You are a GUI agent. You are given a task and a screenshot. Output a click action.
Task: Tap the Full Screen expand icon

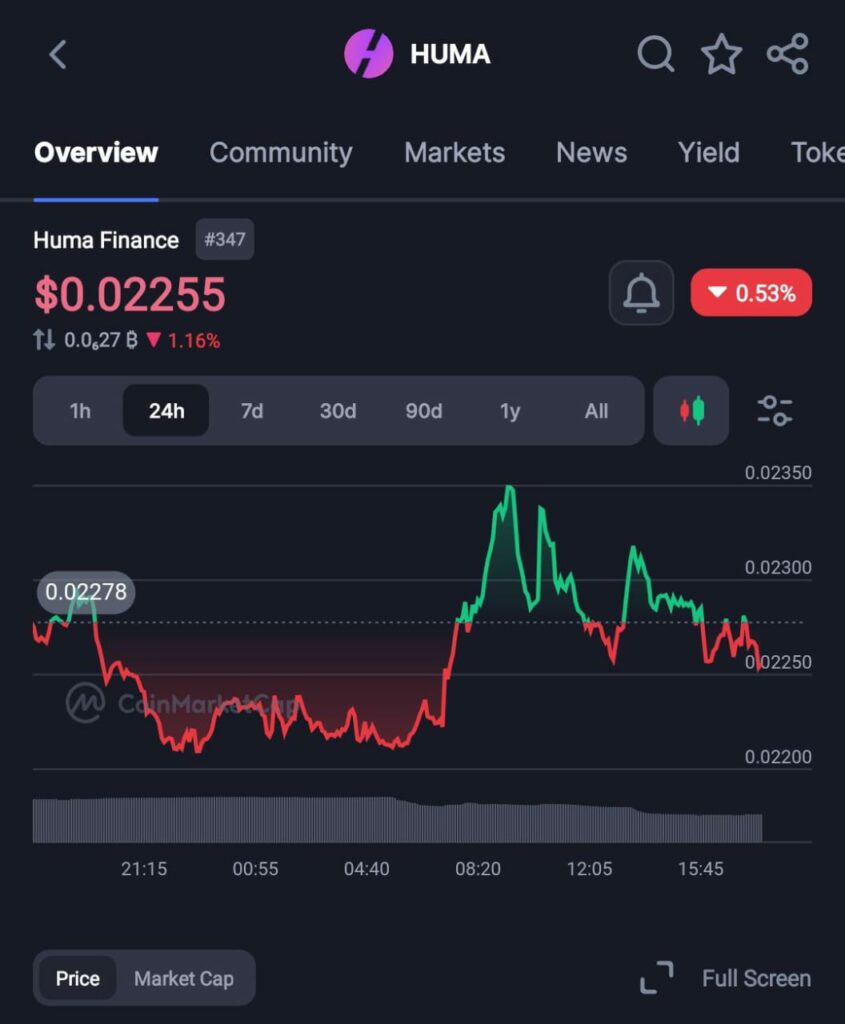(x=656, y=978)
